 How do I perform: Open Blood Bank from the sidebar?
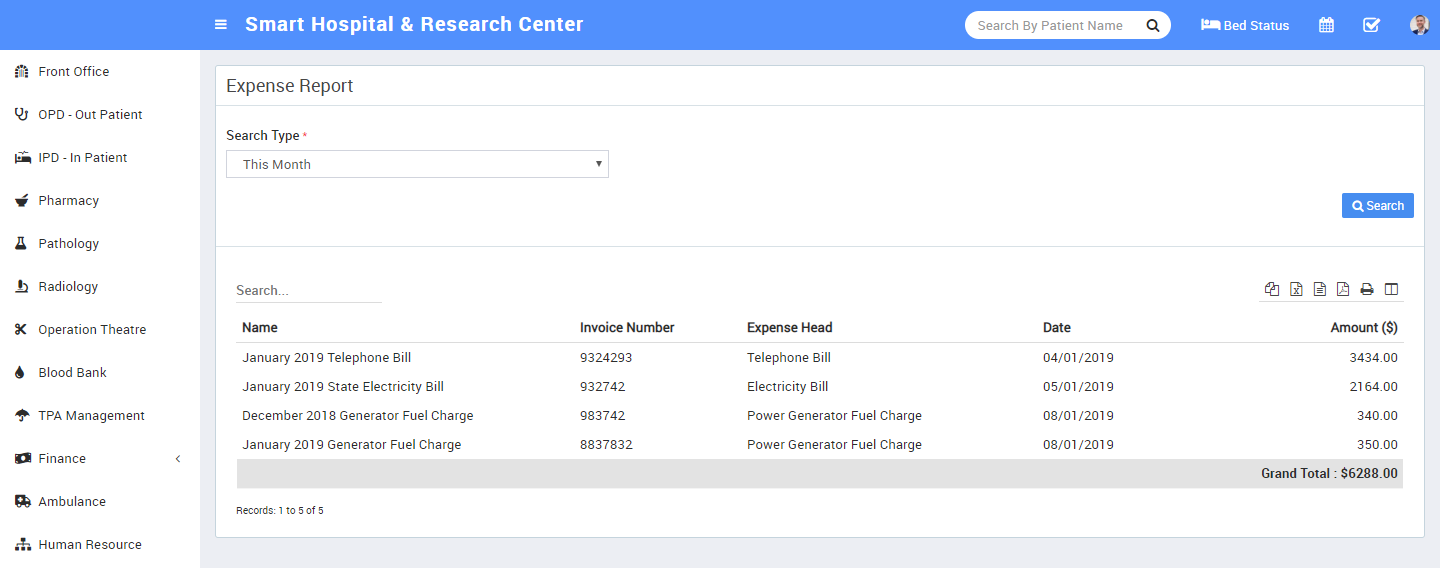[x=72, y=372]
